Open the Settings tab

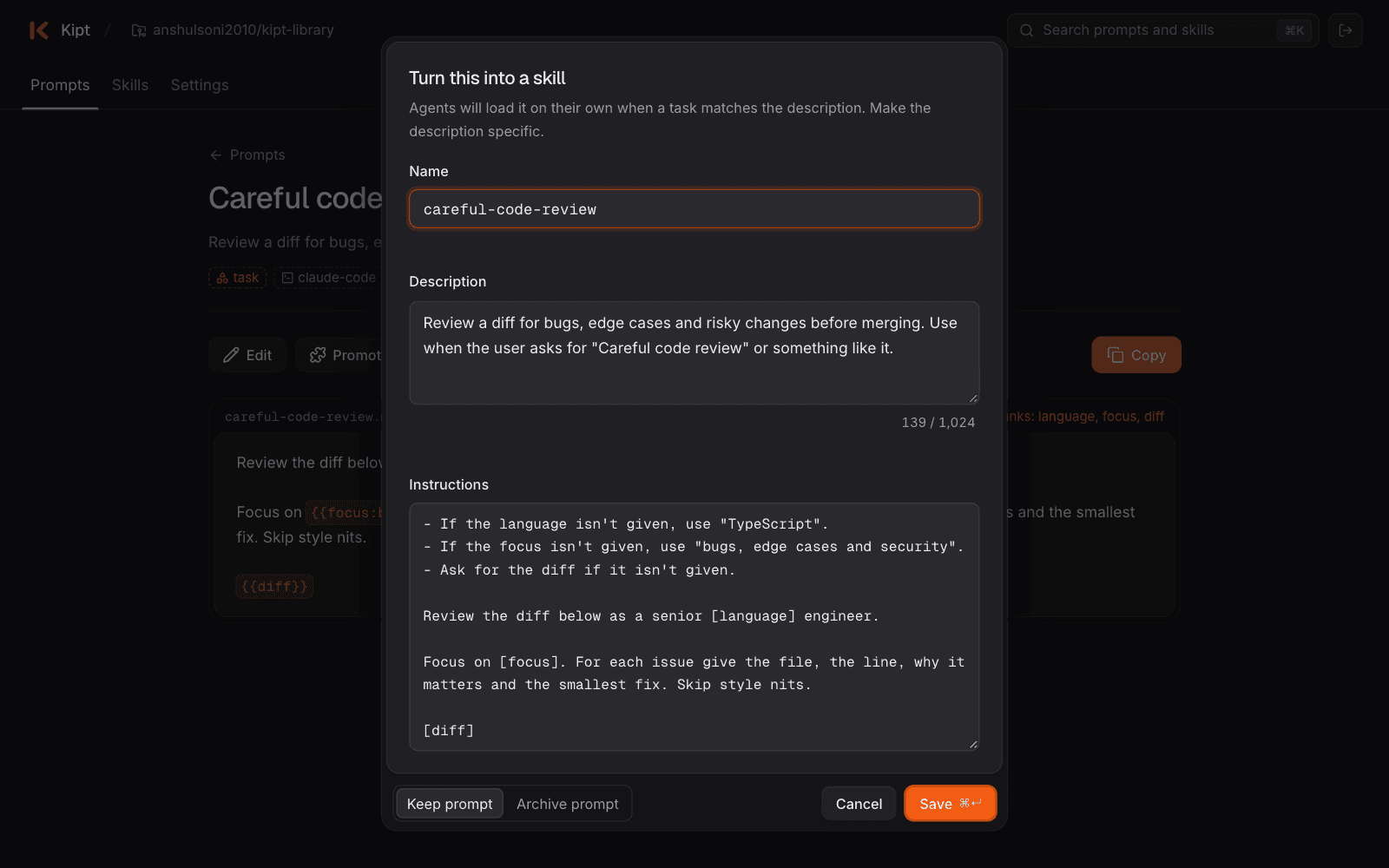pyautogui.click(x=200, y=85)
